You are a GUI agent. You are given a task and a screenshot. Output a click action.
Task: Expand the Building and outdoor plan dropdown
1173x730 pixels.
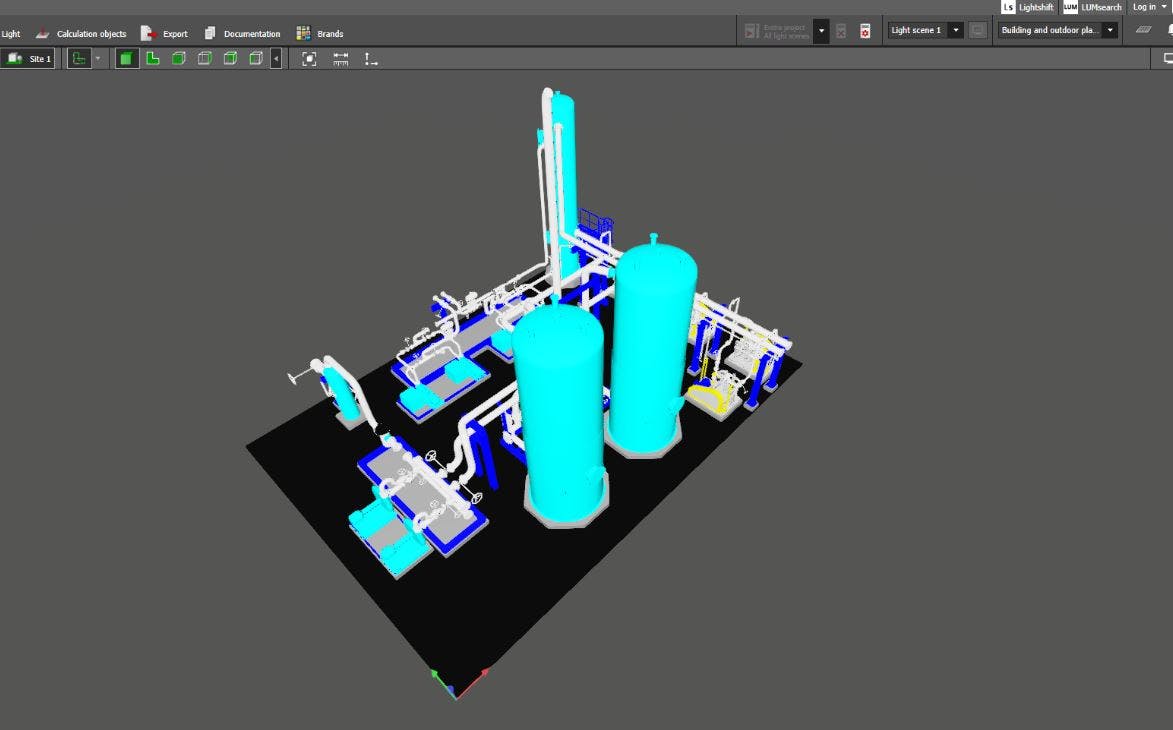1110,30
